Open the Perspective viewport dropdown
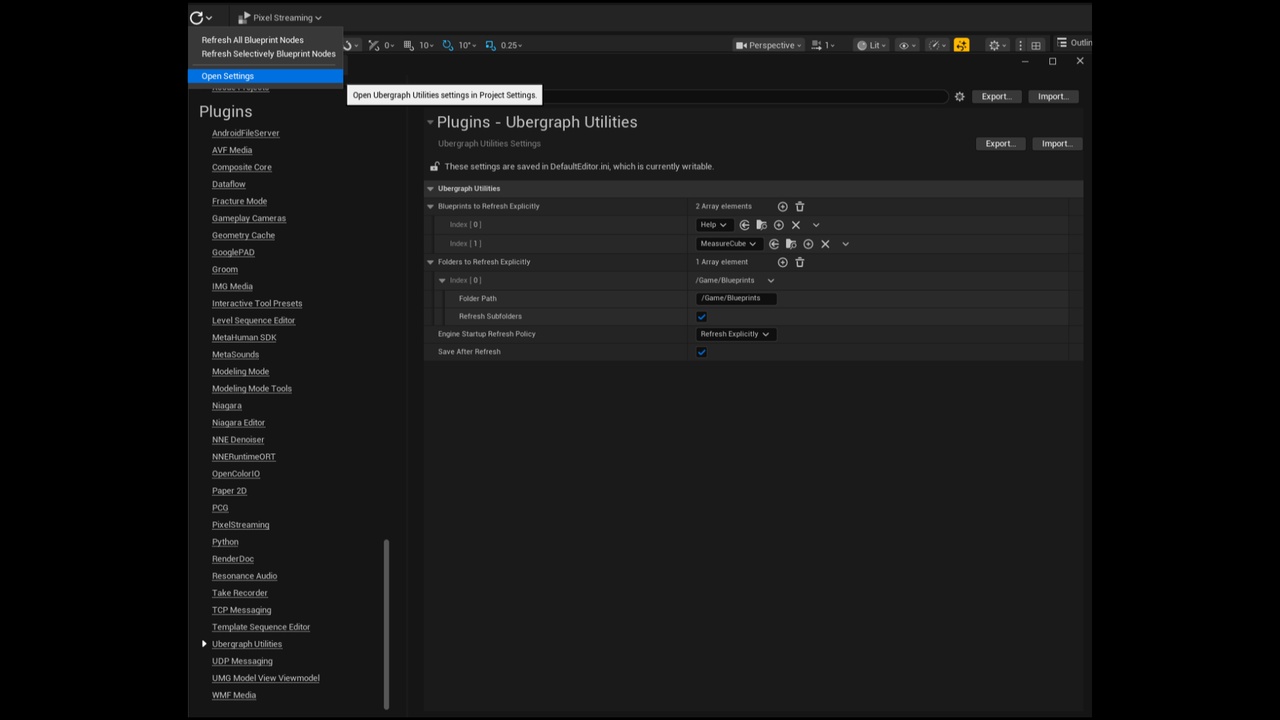This screenshot has height=720, width=1280. 768,45
